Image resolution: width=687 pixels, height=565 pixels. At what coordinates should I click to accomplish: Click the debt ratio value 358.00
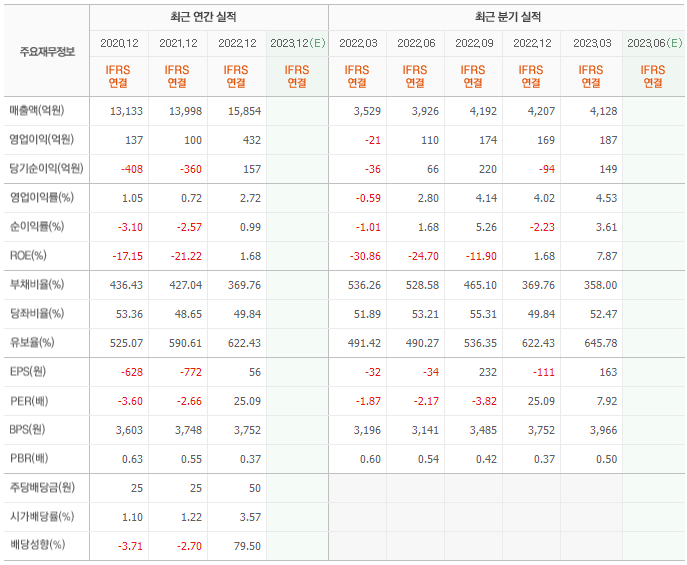(x=600, y=286)
